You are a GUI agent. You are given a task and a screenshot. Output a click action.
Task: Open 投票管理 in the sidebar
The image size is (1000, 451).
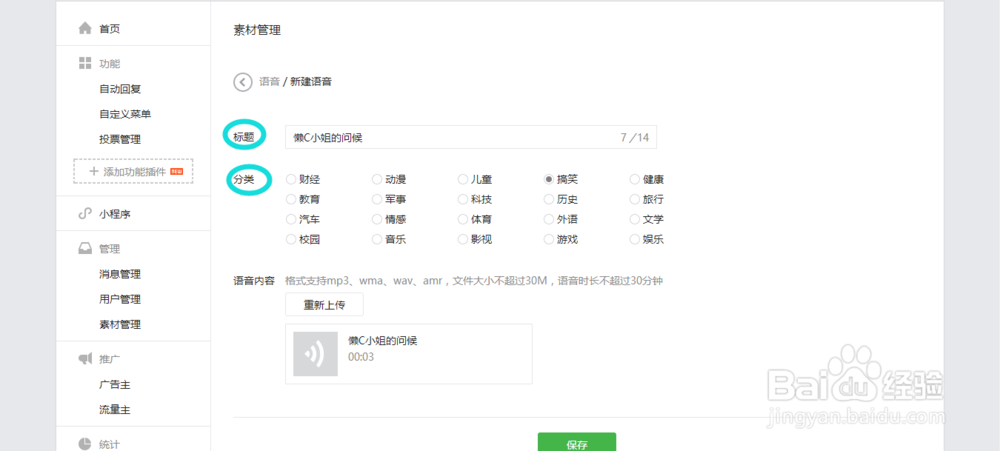click(x=120, y=139)
